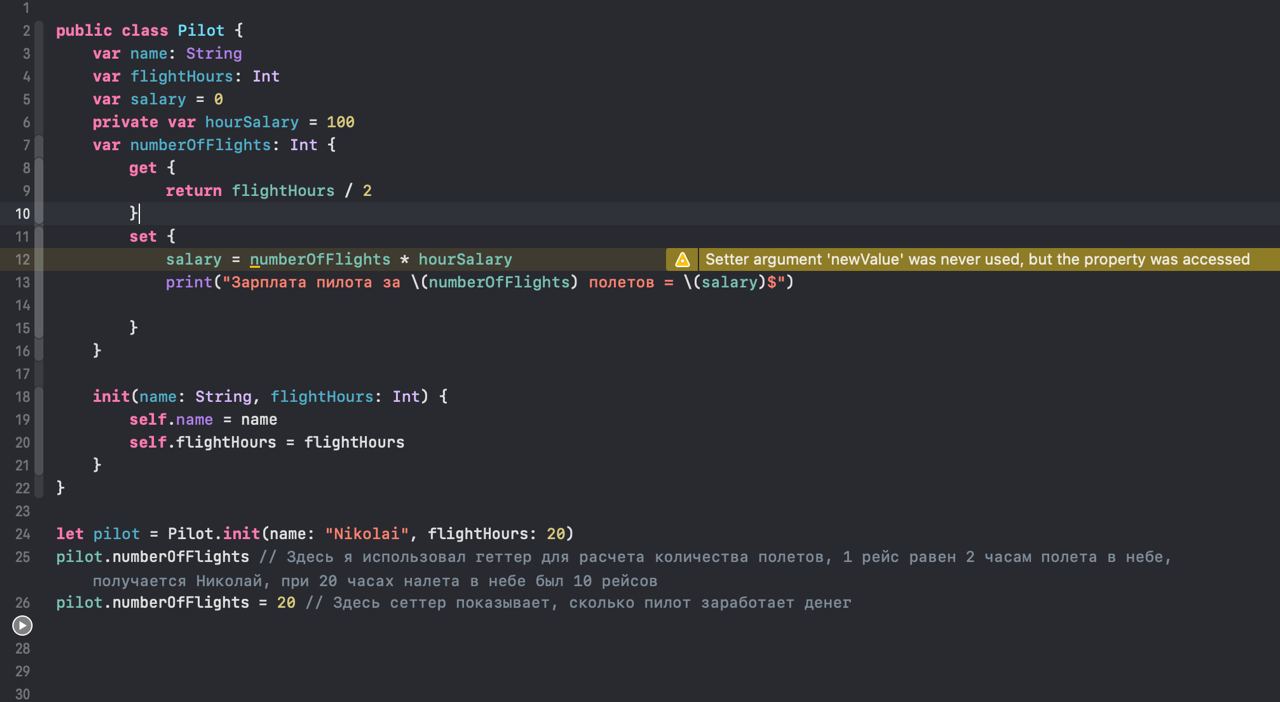Click underlined 'numberOfFlights' on line 12
This screenshot has height=702, width=1280.
pyautogui.click(x=320, y=259)
